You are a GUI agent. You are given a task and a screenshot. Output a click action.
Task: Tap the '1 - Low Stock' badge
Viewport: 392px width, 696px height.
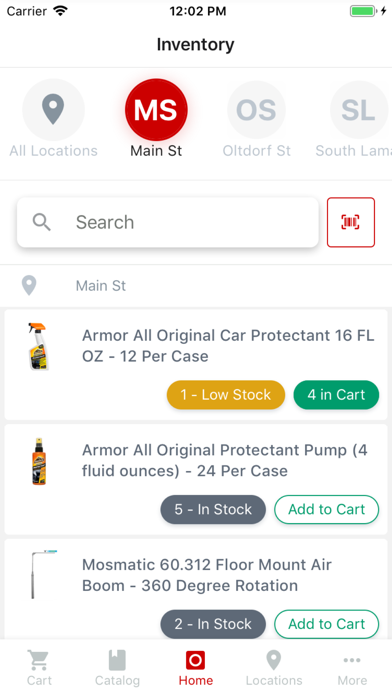point(226,395)
